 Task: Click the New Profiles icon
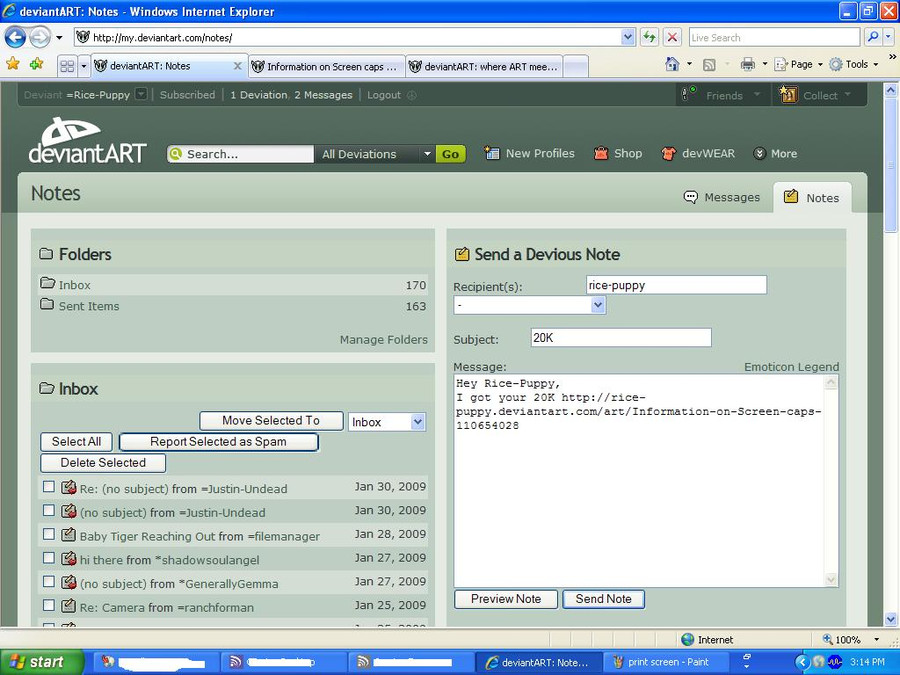(492, 153)
